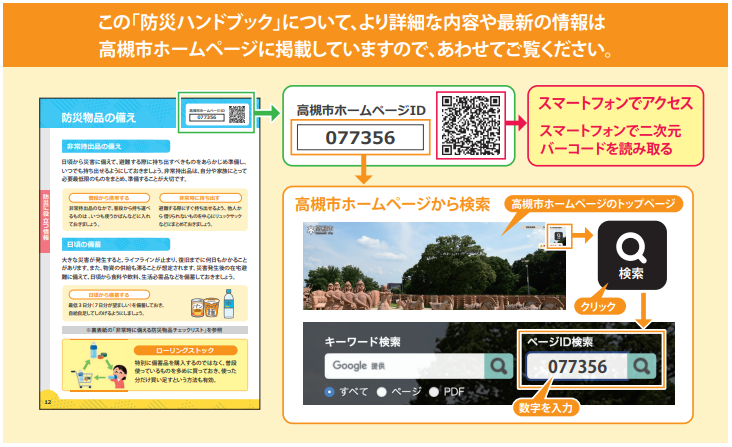The image size is (732, 447).
Task: Click the 高槻市ホームページのトップページ callout
Action: (593, 204)
